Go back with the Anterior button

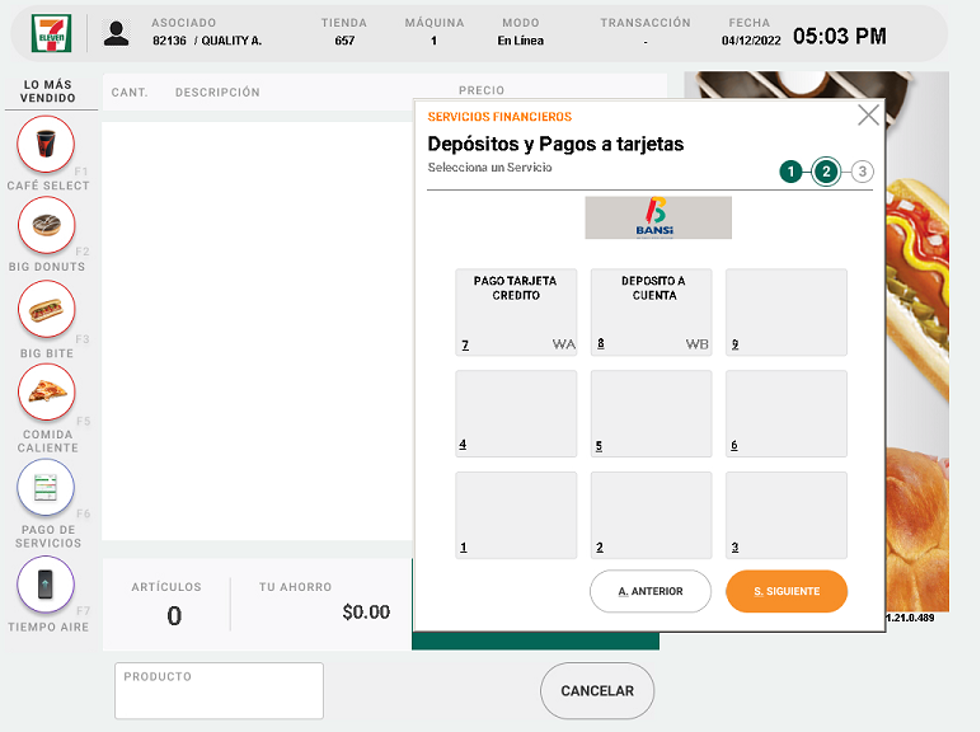pos(650,591)
